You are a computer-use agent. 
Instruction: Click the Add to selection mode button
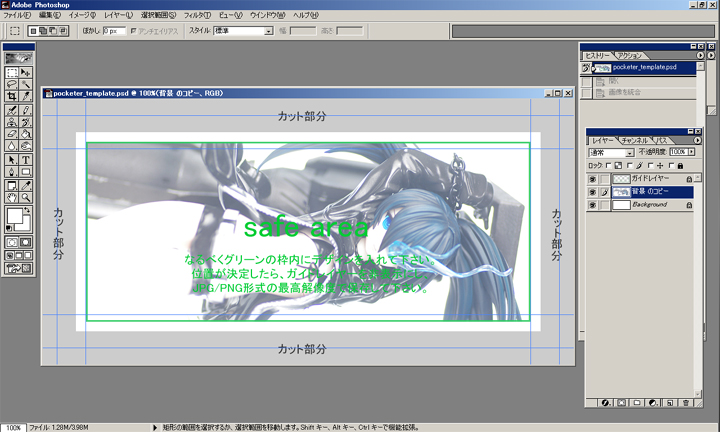pos(43,31)
